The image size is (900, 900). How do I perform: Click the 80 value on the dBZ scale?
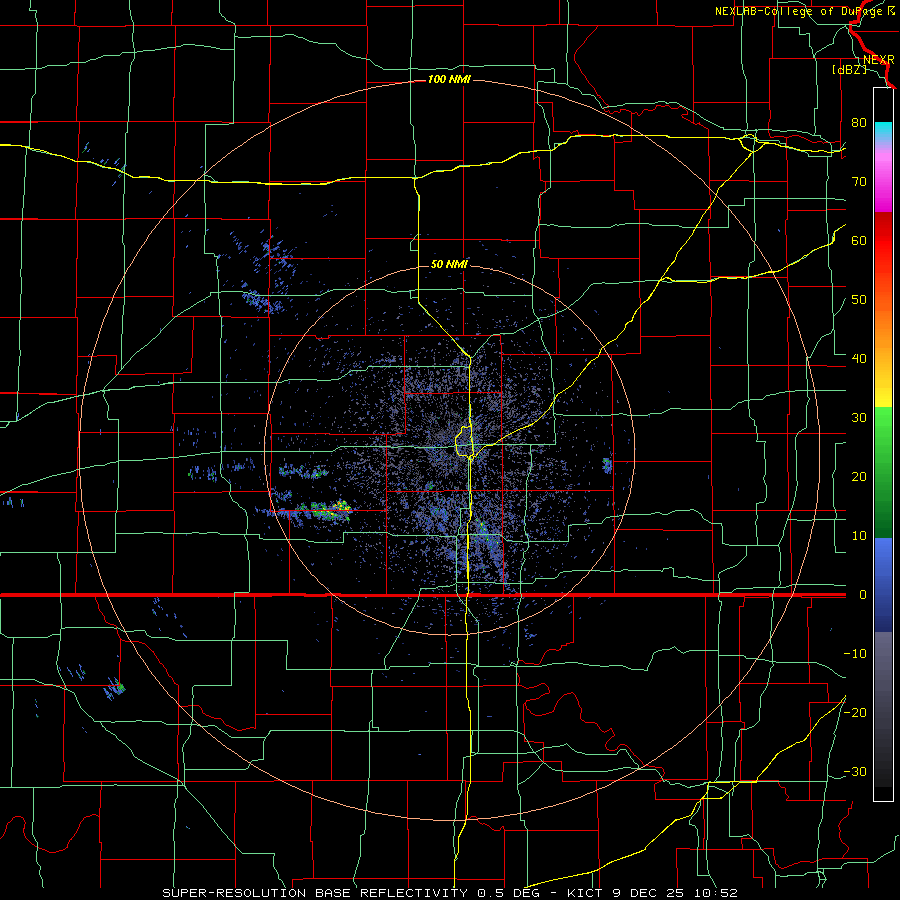[x=859, y=122]
